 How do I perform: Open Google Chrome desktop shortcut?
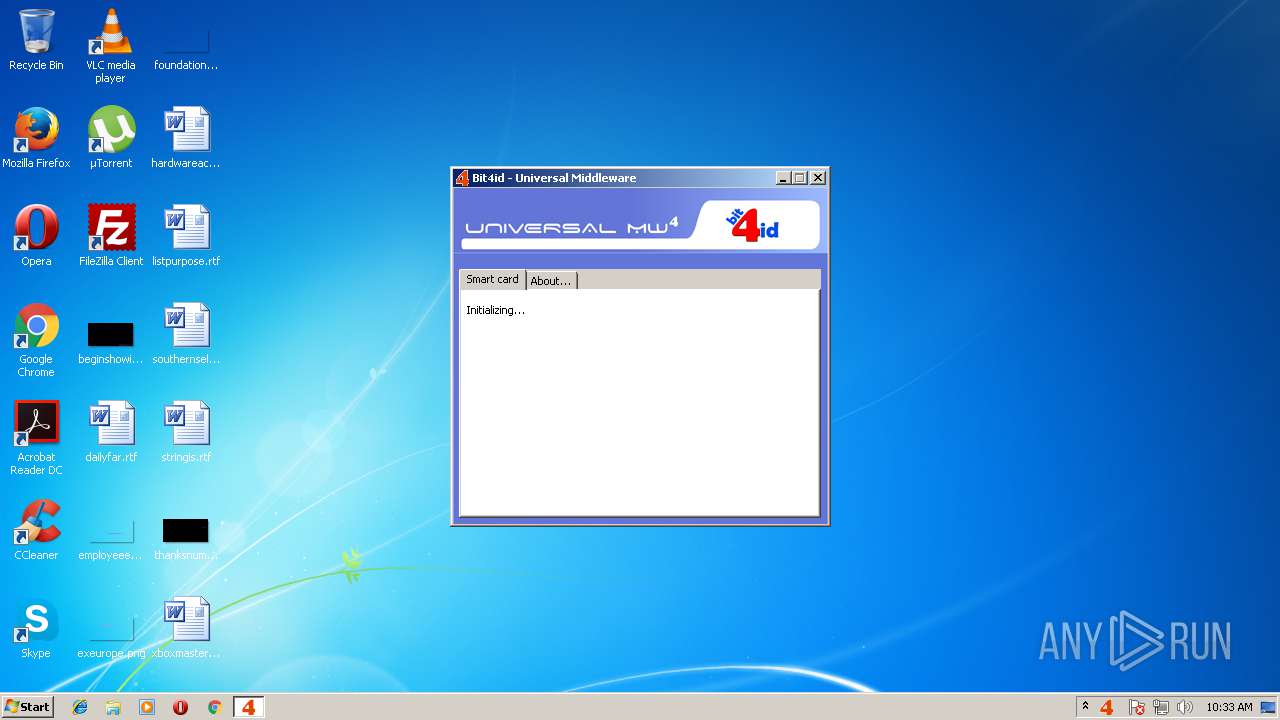point(36,340)
